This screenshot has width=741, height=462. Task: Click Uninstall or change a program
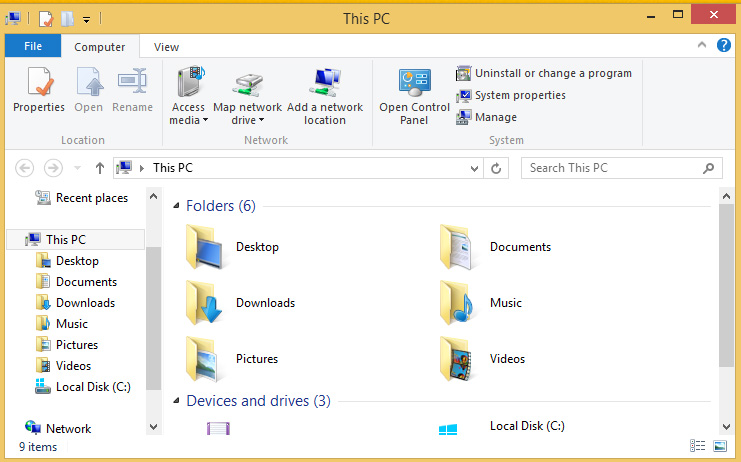click(x=543, y=73)
